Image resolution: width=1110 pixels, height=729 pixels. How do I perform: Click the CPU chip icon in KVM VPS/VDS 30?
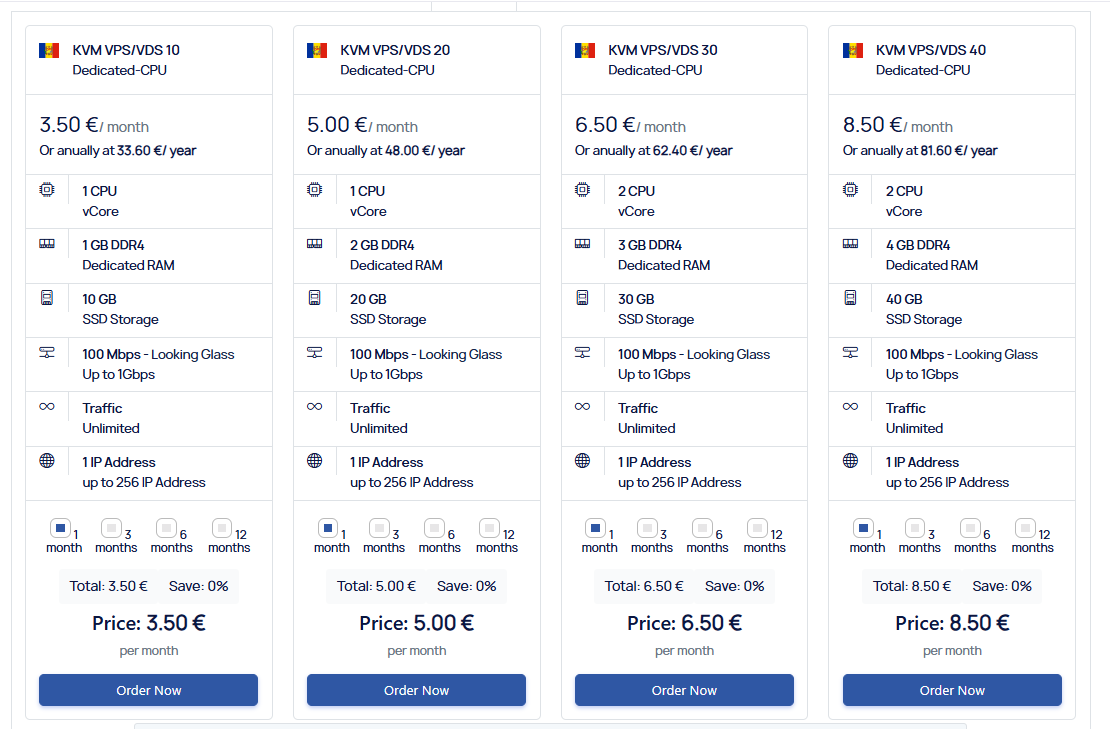click(x=582, y=190)
